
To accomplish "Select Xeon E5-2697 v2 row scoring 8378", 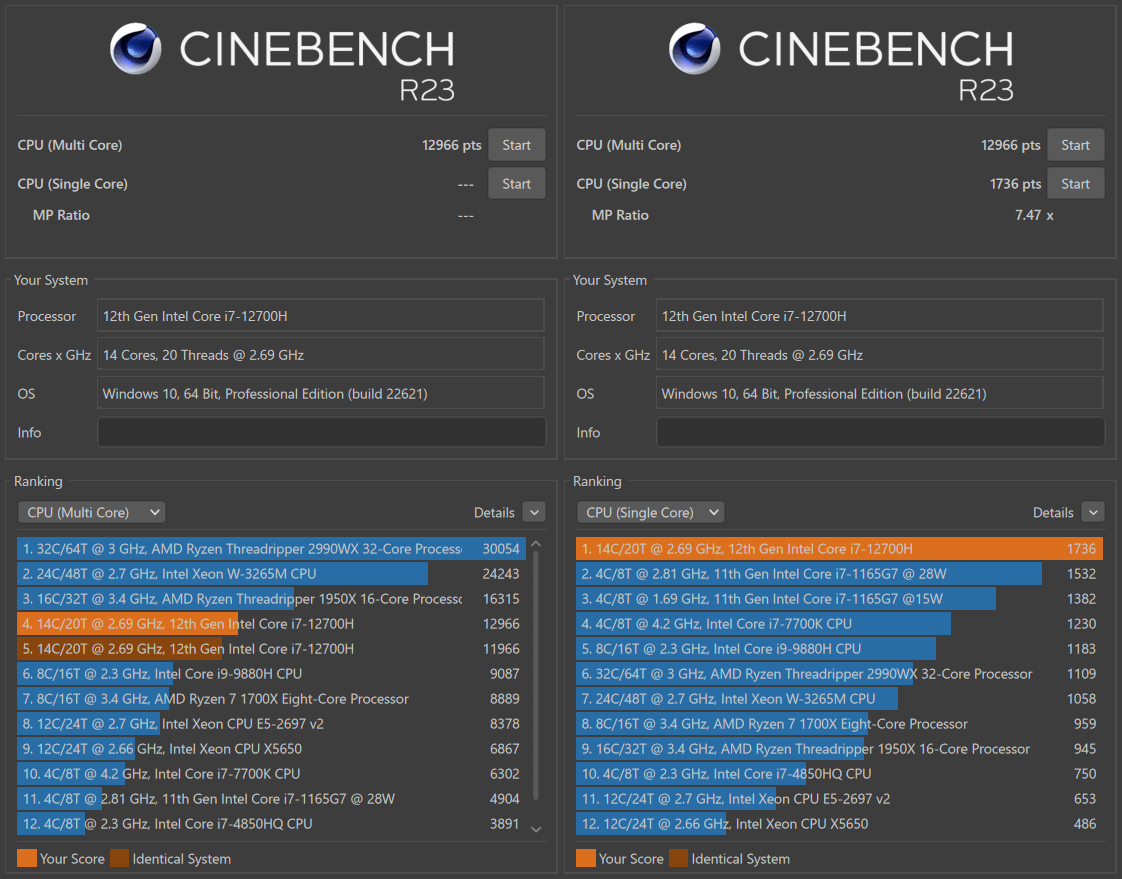I will point(271,724).
